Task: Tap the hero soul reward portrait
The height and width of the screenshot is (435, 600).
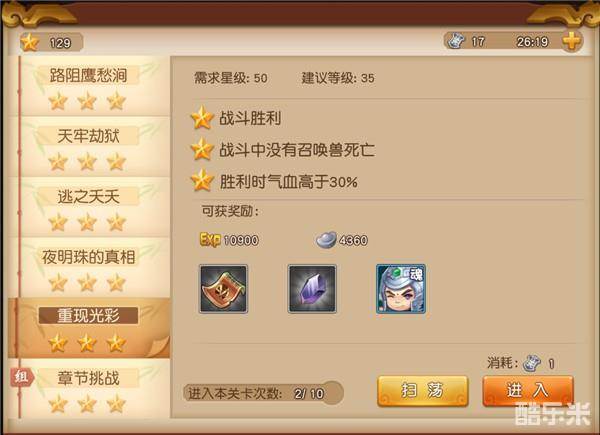Action: (x=401, y=289)
